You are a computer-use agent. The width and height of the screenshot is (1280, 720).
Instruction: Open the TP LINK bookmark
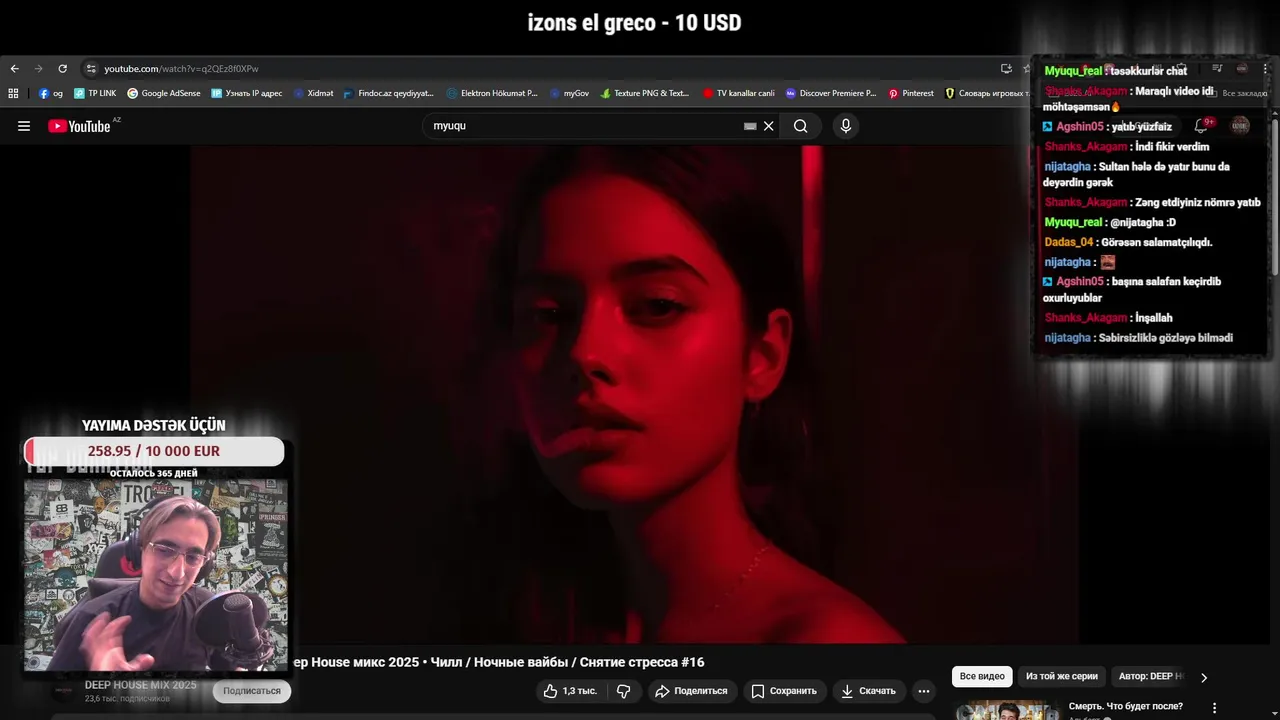tap(95, 93)
